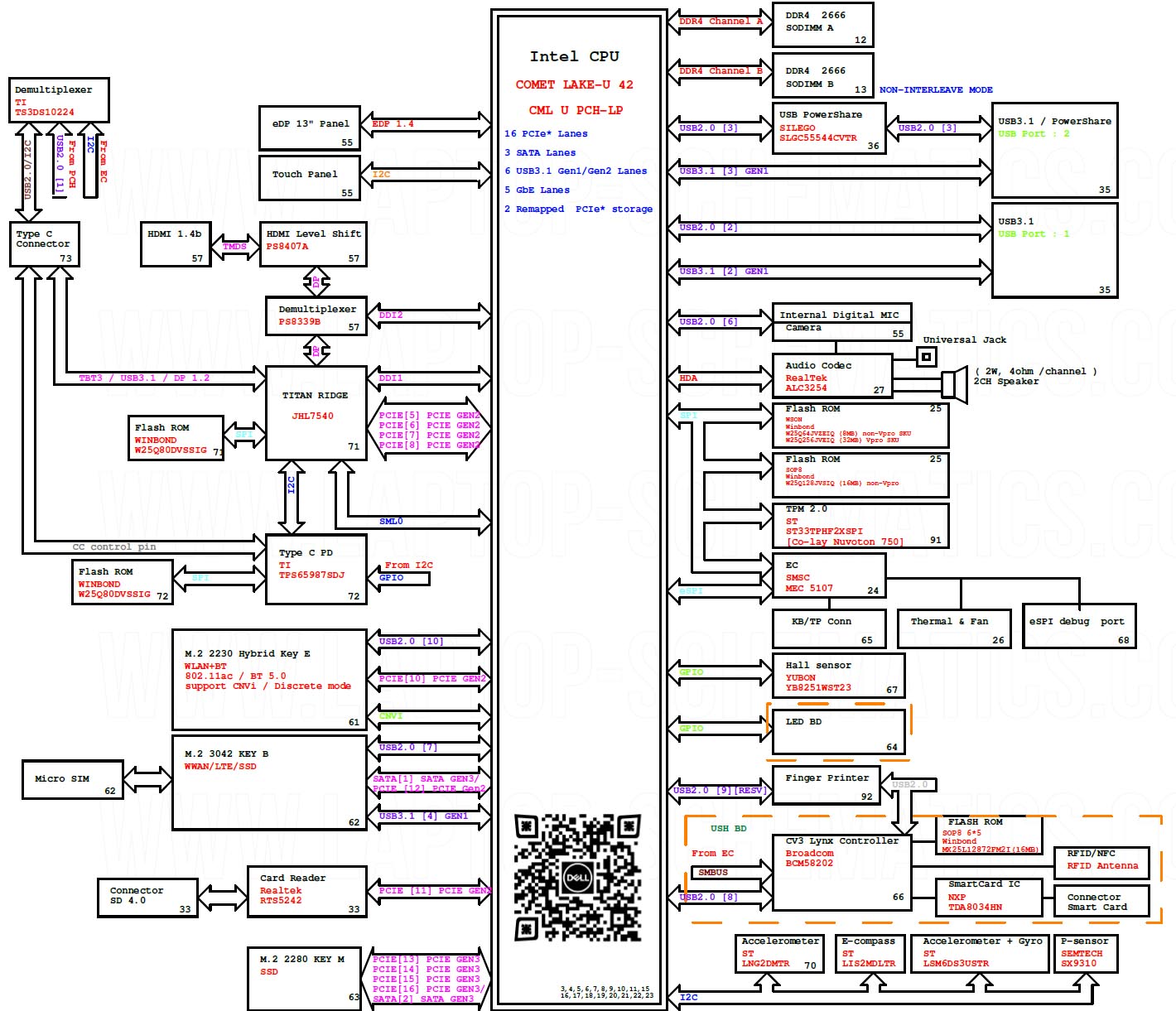Click the Finger Printer block

coord(826,785)
